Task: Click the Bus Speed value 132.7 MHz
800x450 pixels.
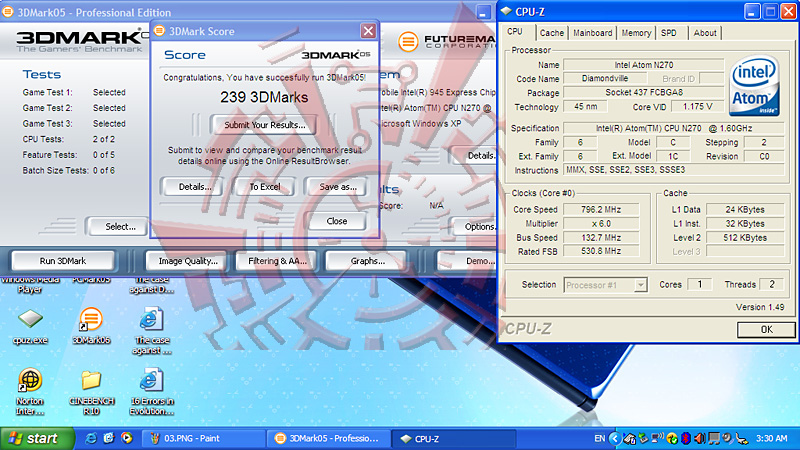Action: 601,237
